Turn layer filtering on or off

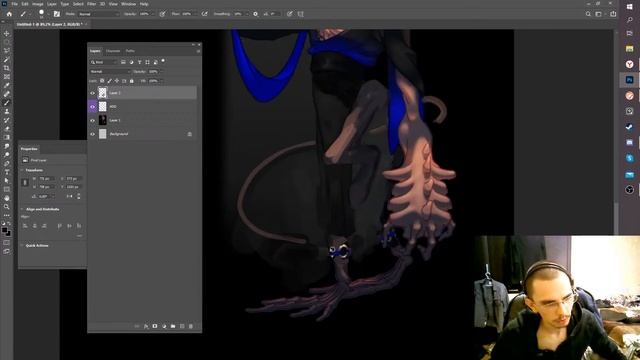tap(163, 61)
